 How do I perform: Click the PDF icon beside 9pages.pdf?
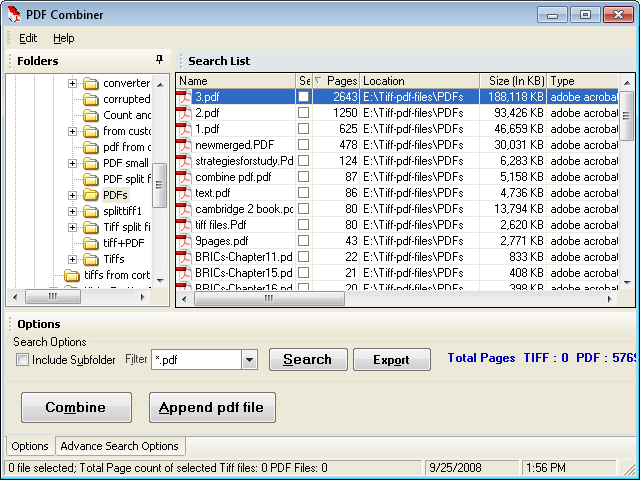click(184, 241)
